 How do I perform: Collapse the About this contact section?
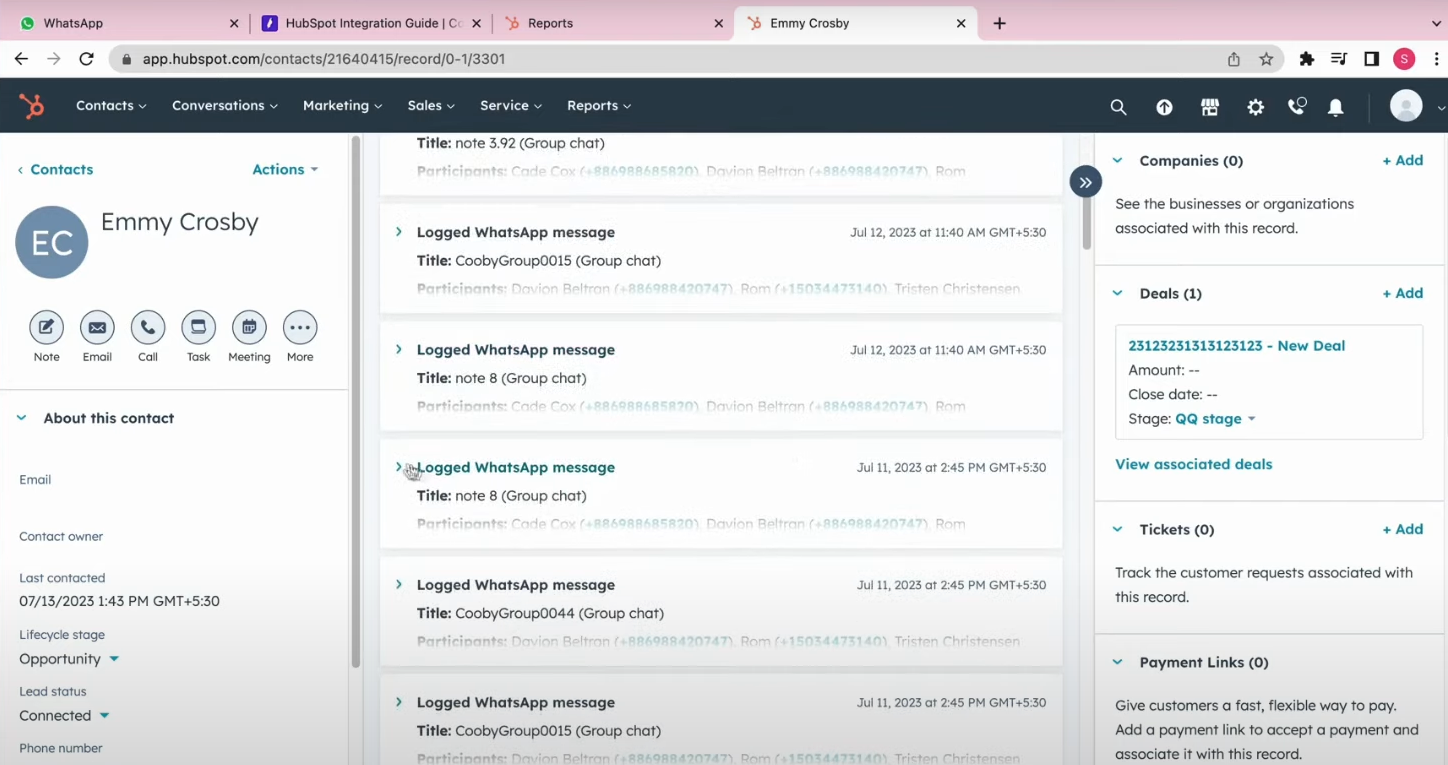[x=21, y=418]
